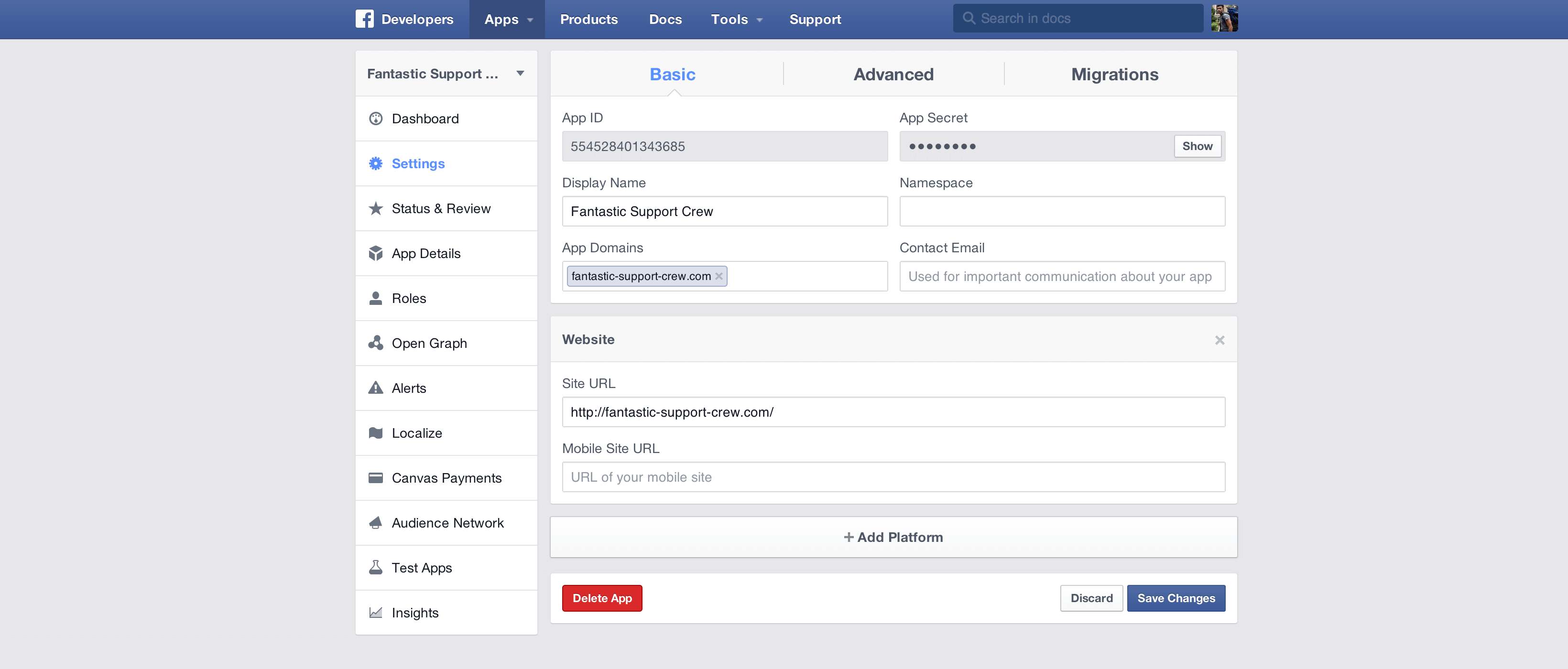
Task: Switch to the Basic tab
Action: click(672, 74)
